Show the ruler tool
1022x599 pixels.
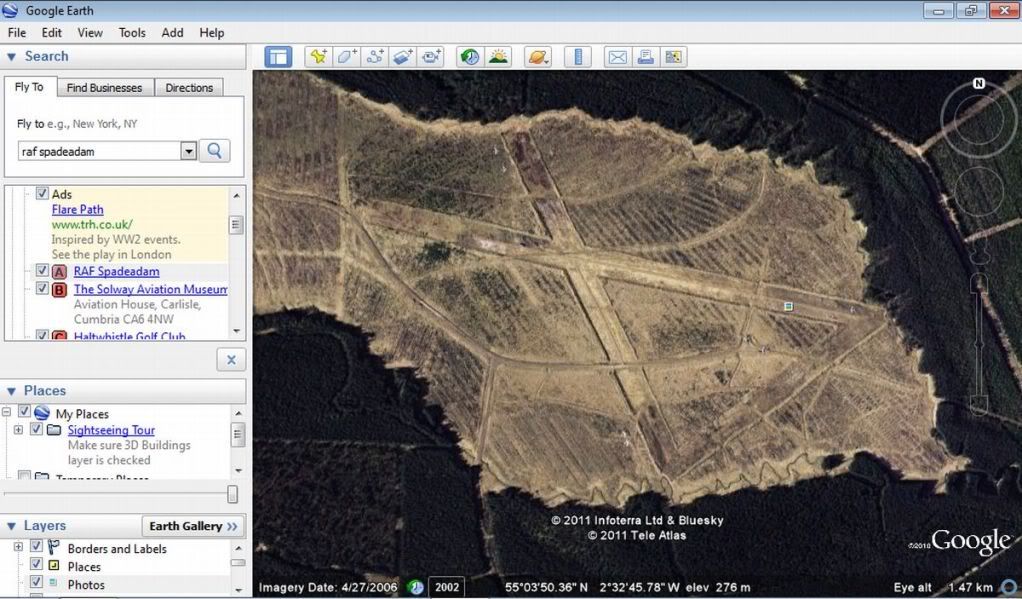577,57
